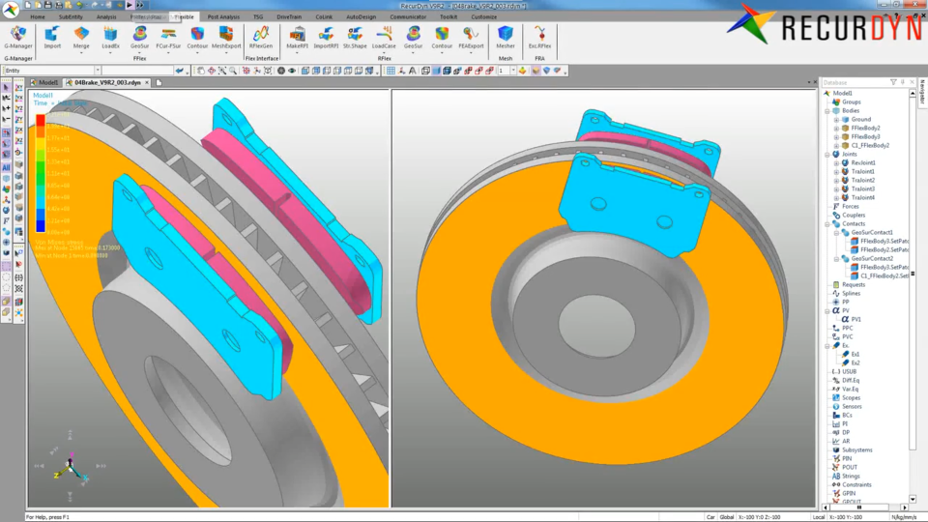Open the ImportRFI tool
This screenshot has height=522, width=928.
tap(326, 37)
